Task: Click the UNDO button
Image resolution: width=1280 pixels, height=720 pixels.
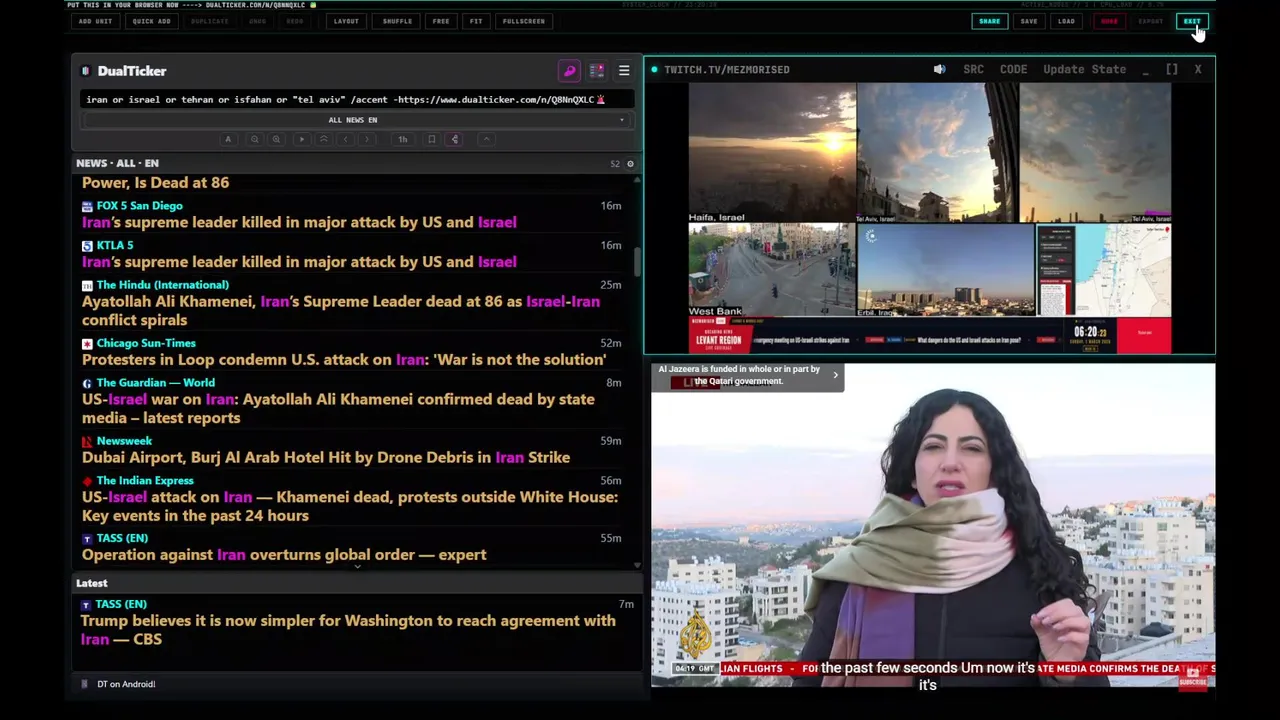Action: (257, 21)
